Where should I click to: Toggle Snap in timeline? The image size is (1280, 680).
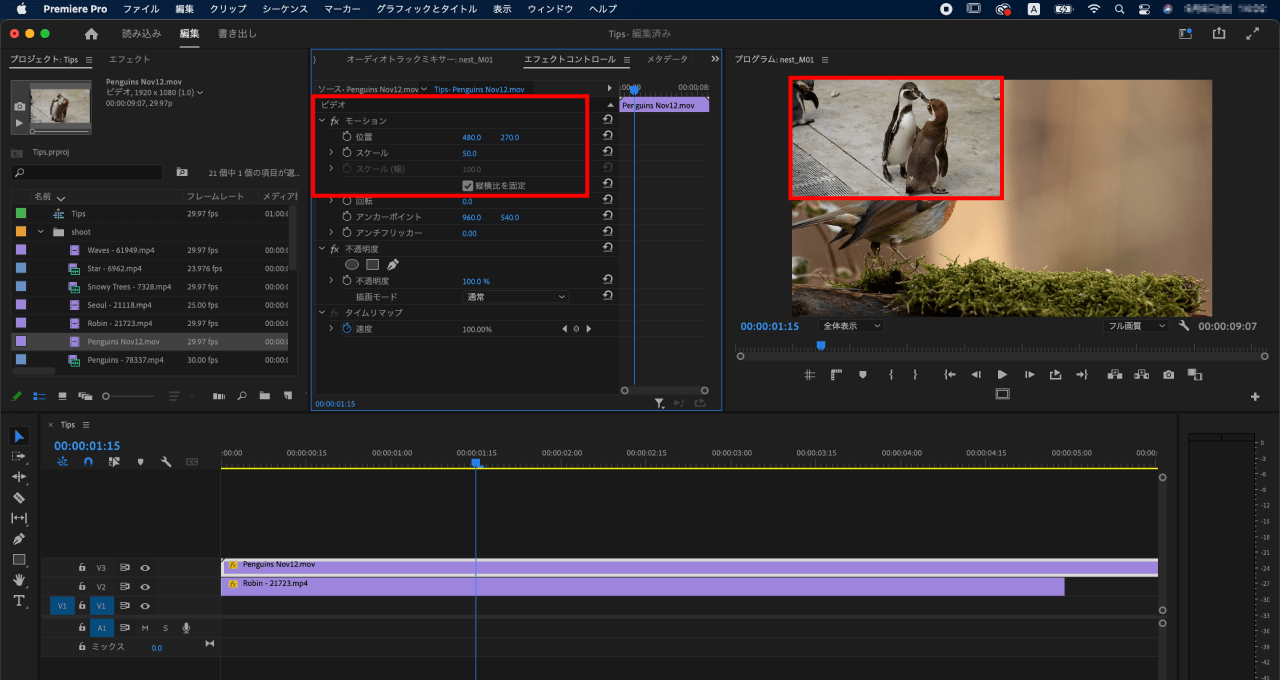88,462
